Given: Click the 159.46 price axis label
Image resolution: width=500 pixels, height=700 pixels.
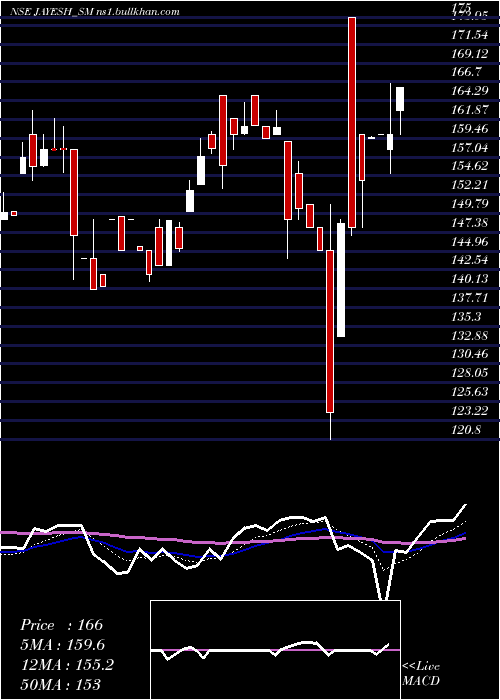Looking at the screenshot, I should (469, 129).
